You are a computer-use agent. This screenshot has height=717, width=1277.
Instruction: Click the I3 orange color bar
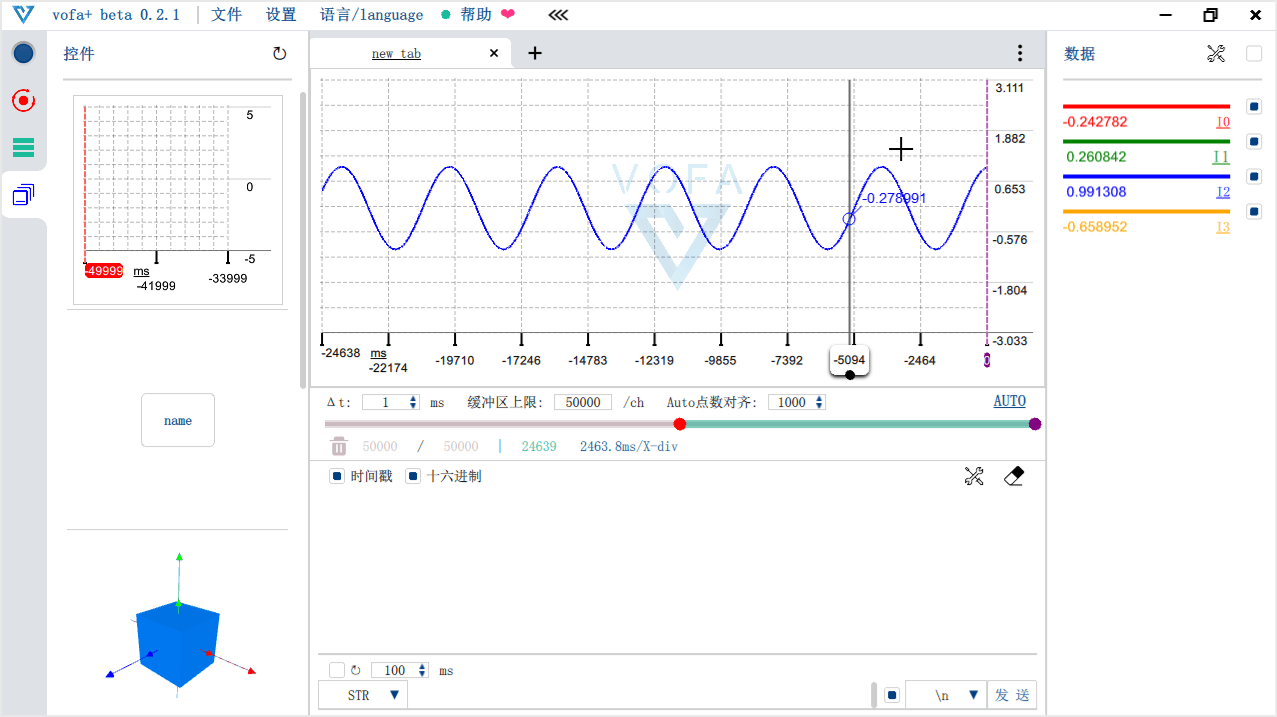click(x=1146, y=211)
